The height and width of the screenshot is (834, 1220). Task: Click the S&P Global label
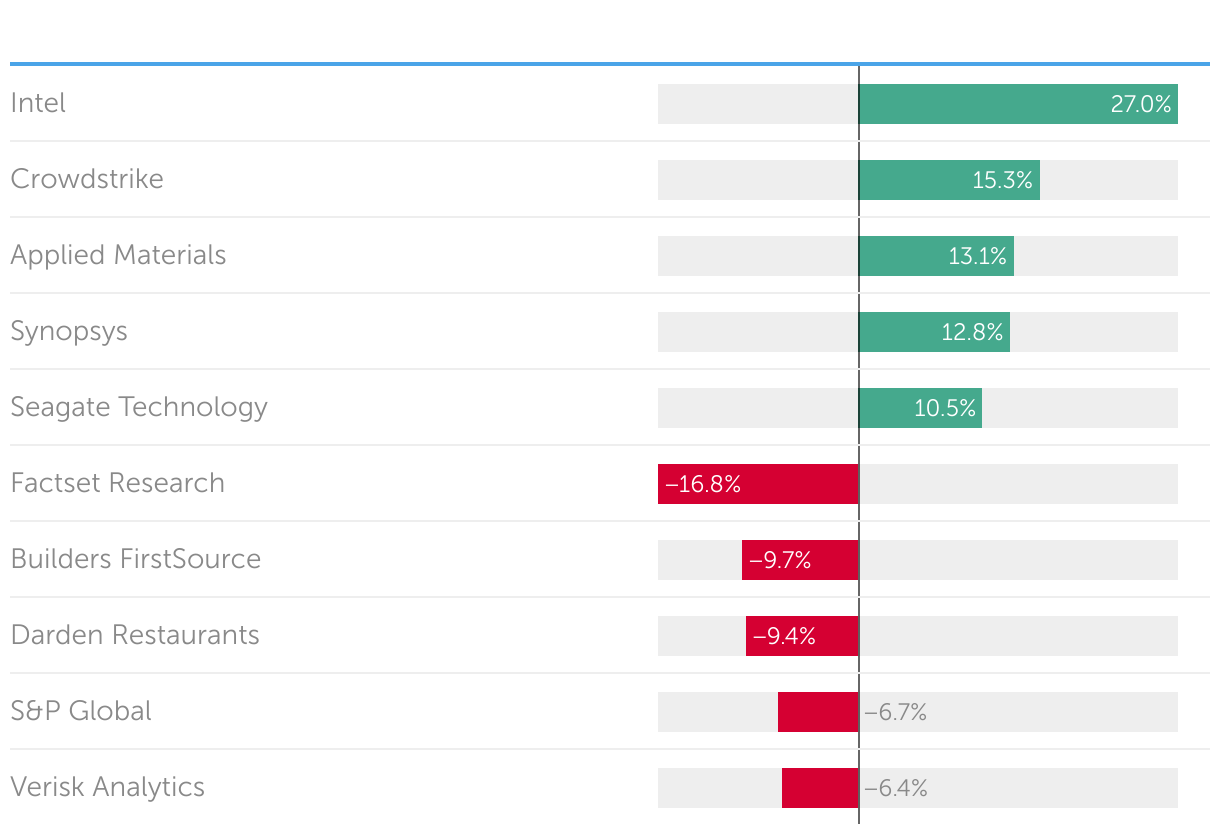tap(81, 711)
